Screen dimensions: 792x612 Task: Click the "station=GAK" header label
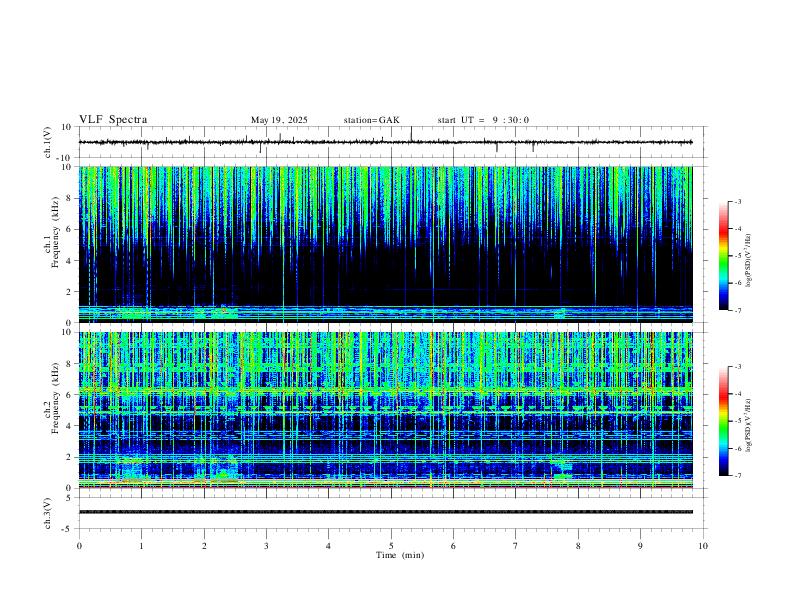(x=371, y=120)
